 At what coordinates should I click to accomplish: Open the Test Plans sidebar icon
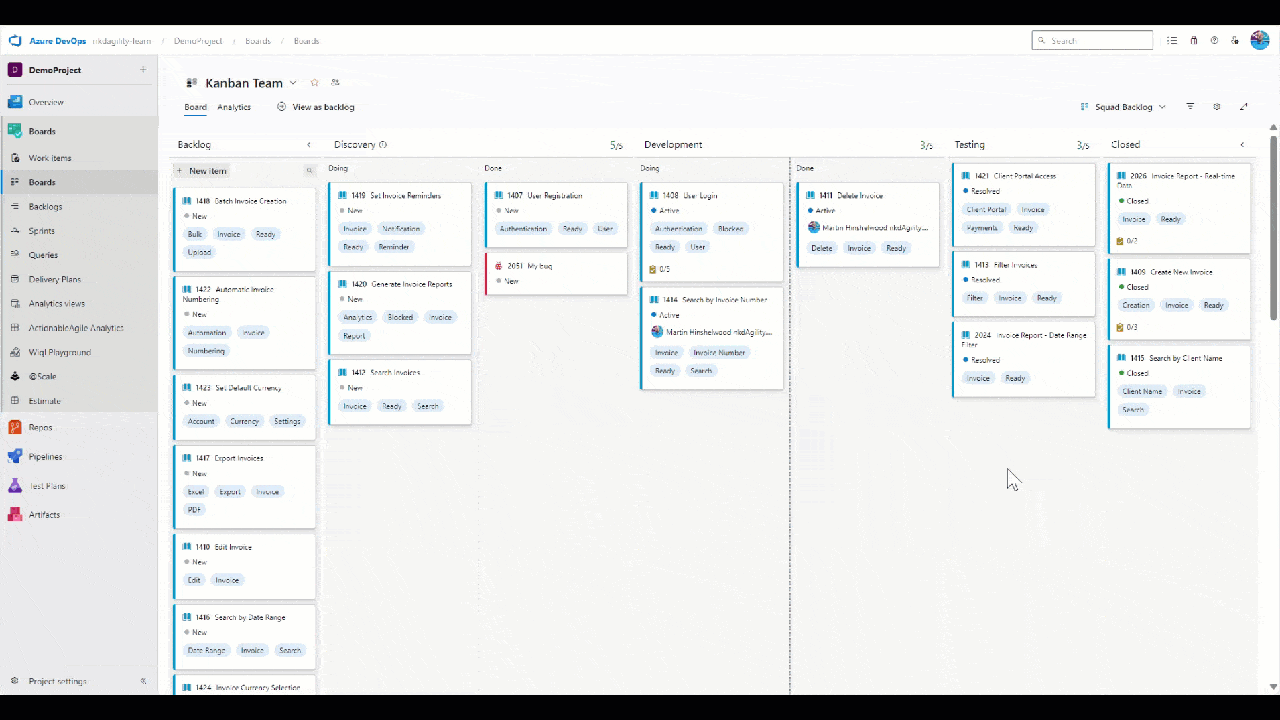[15, 486]
